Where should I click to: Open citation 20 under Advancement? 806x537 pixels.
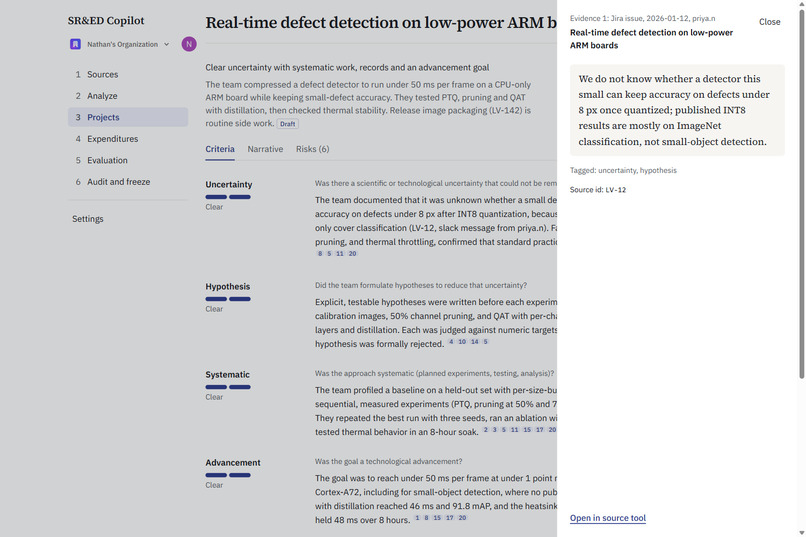coord(462,517)
